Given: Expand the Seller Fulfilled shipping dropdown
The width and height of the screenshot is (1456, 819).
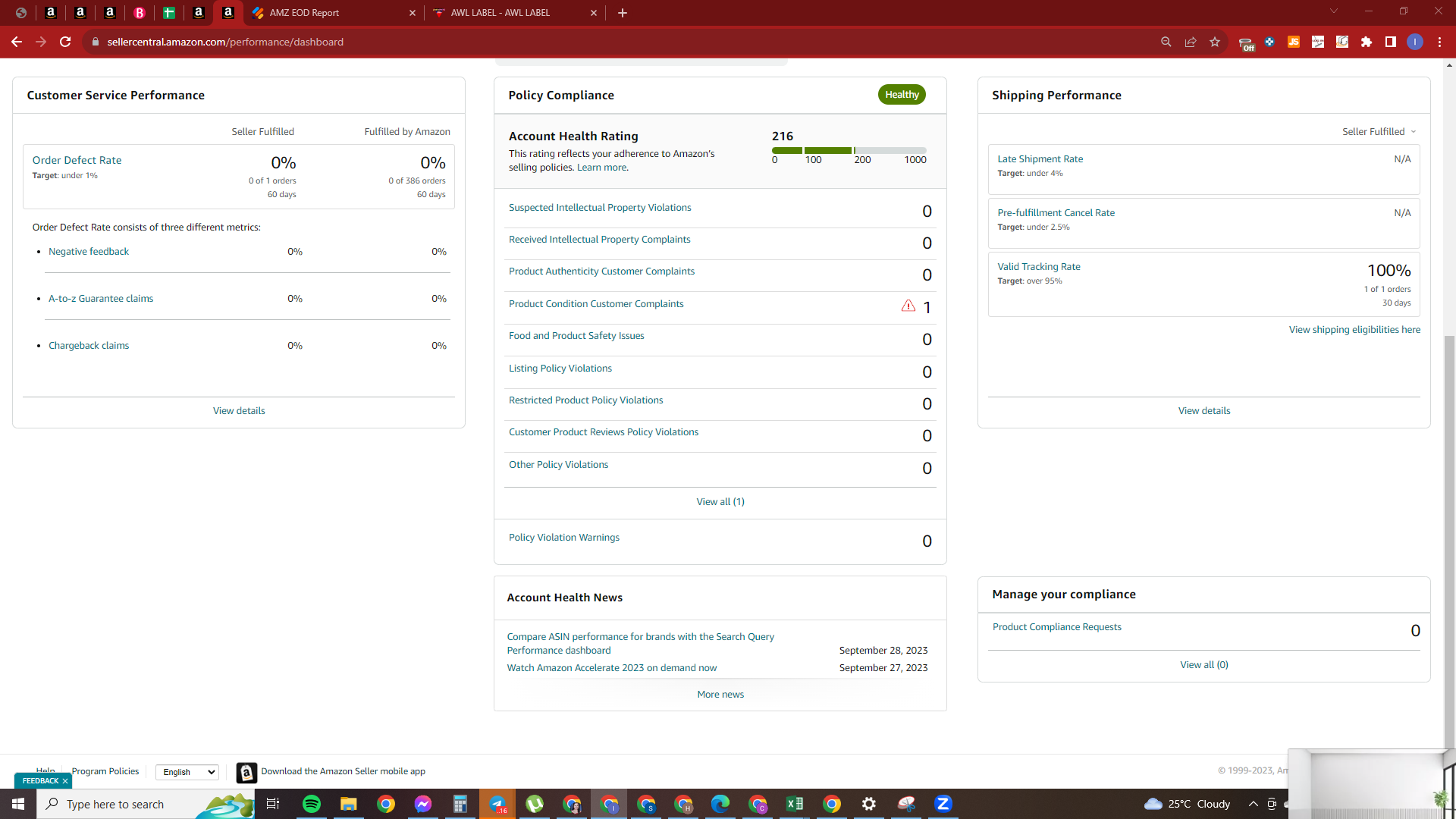Looking at the screenshot, I should tap(1379, 132).
